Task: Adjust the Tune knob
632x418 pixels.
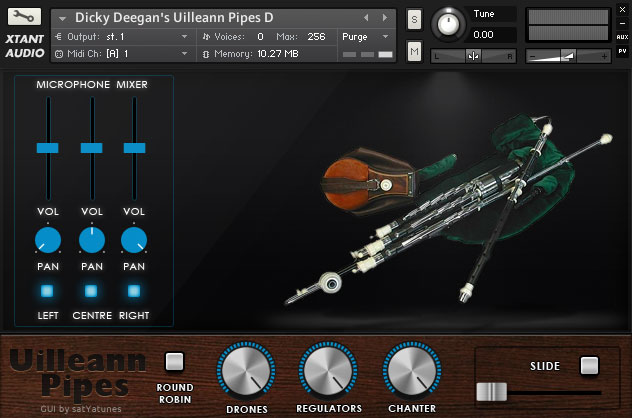Action: point(448,24)
